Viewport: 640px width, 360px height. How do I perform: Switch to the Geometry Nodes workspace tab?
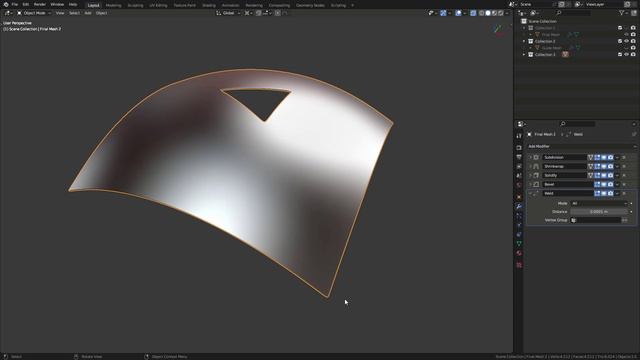click(310, 5)
